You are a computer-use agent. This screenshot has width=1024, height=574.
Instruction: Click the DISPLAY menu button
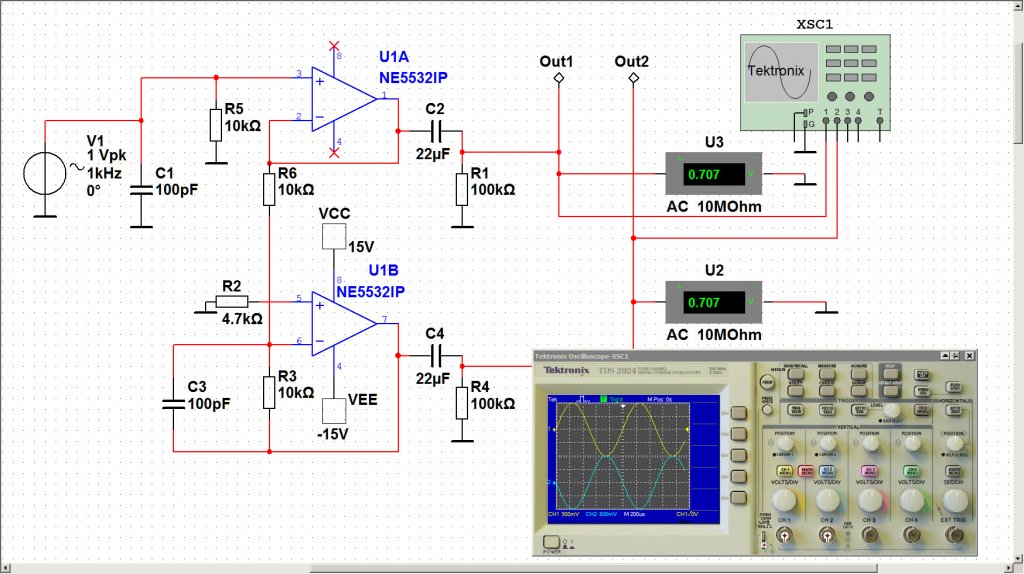point(859,391)
